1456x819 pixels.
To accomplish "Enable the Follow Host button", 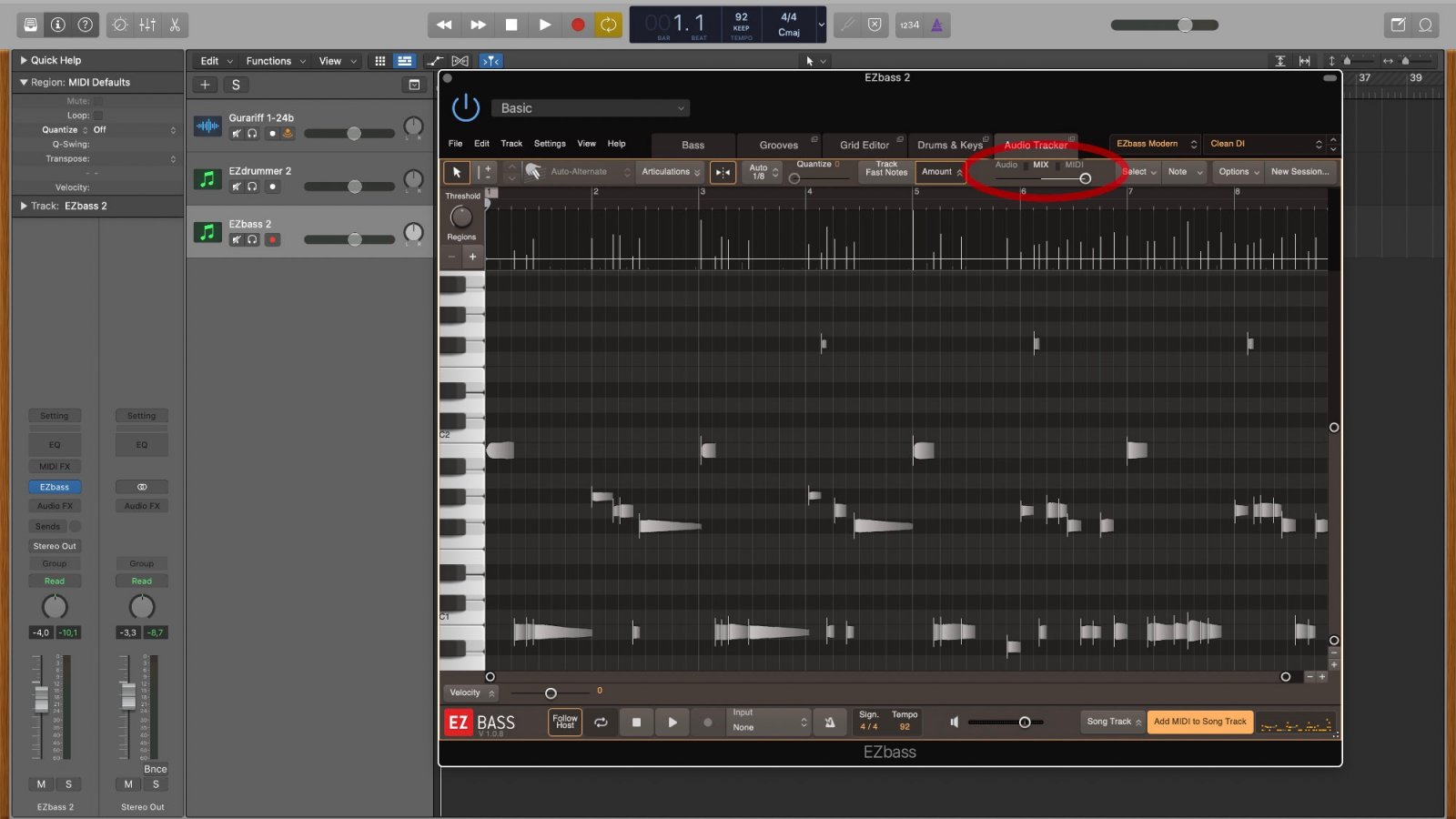I will [565, 722].
